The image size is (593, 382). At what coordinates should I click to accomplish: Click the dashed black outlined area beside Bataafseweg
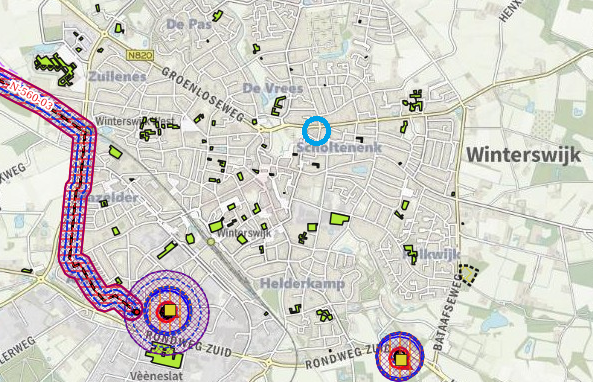[x=468, y=275]
